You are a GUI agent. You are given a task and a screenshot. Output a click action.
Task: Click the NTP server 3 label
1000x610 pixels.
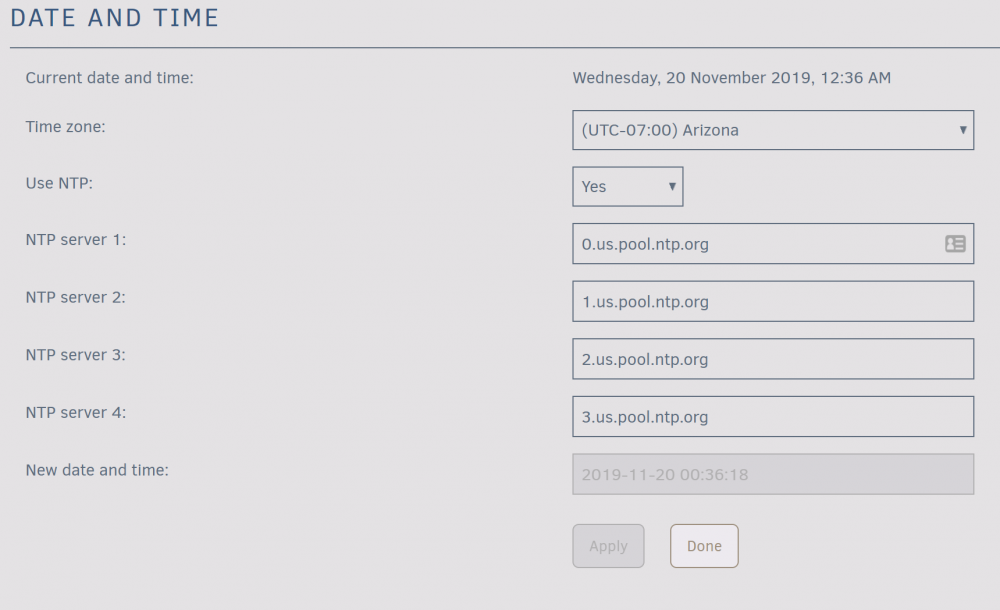tap(76, 355)
